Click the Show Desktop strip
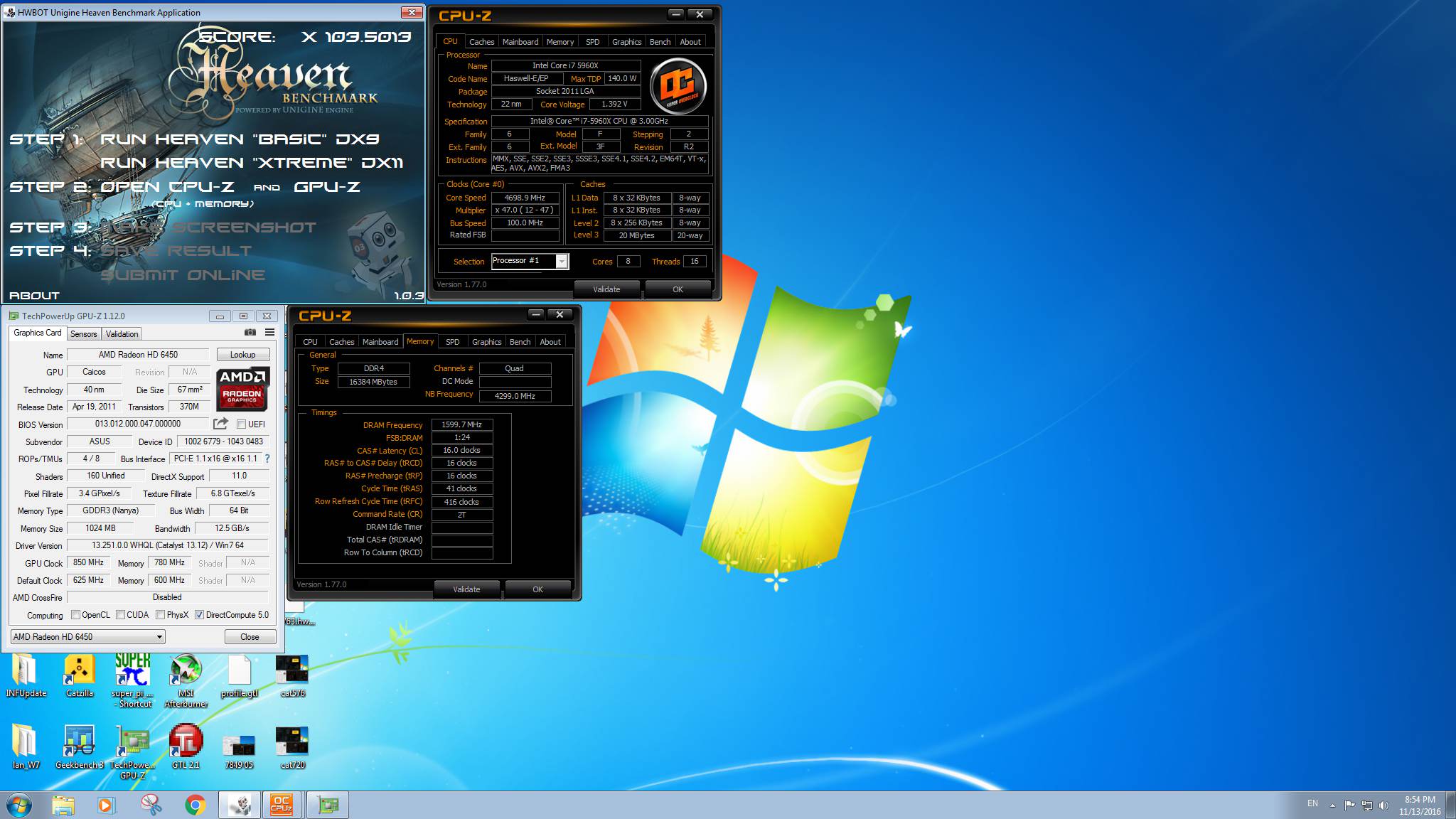This screenshot has height=819, width=1456. 1451,805
